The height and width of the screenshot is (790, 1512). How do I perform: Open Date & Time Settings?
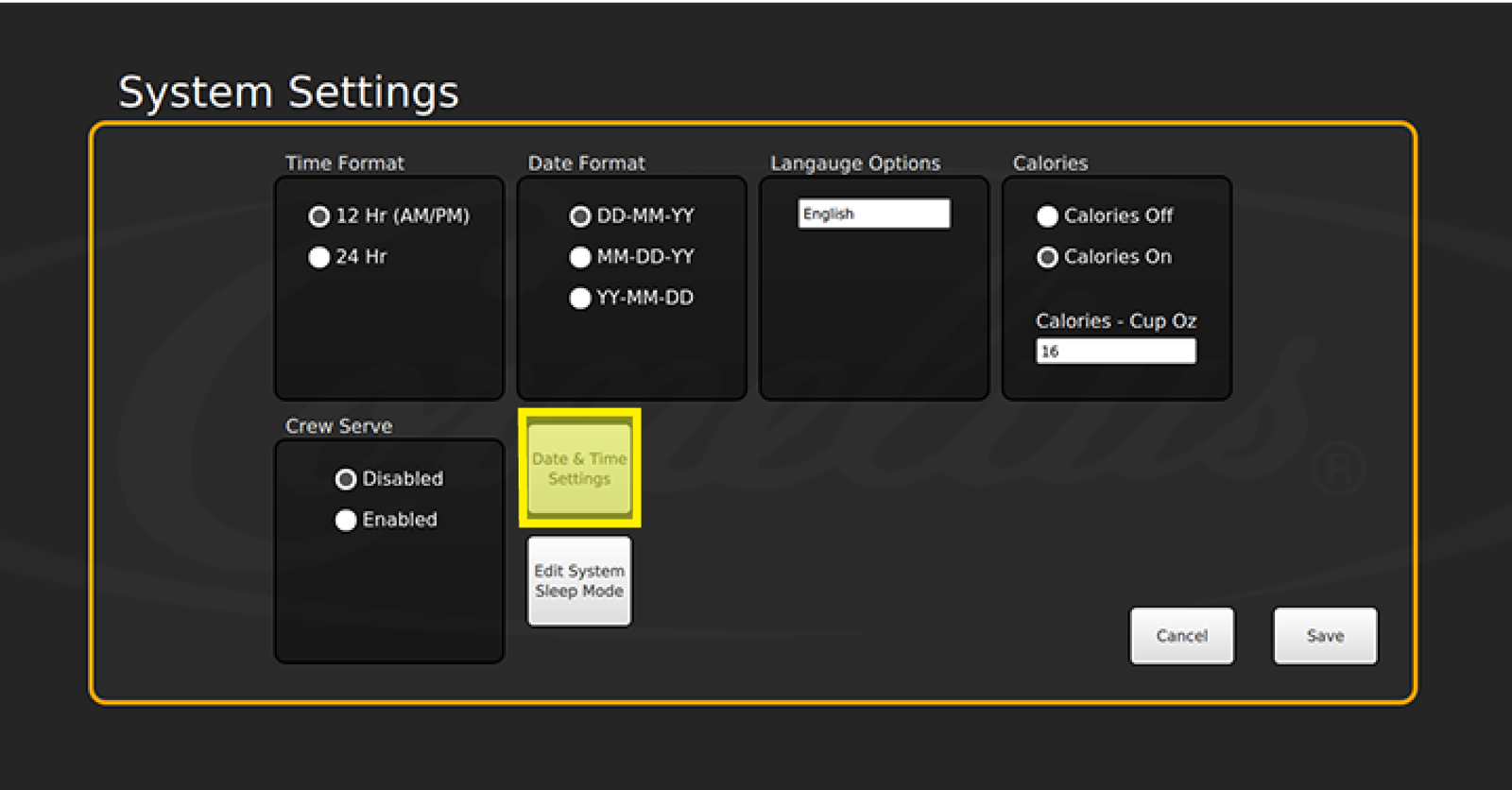pyautogui.click(x=579, y=469)
